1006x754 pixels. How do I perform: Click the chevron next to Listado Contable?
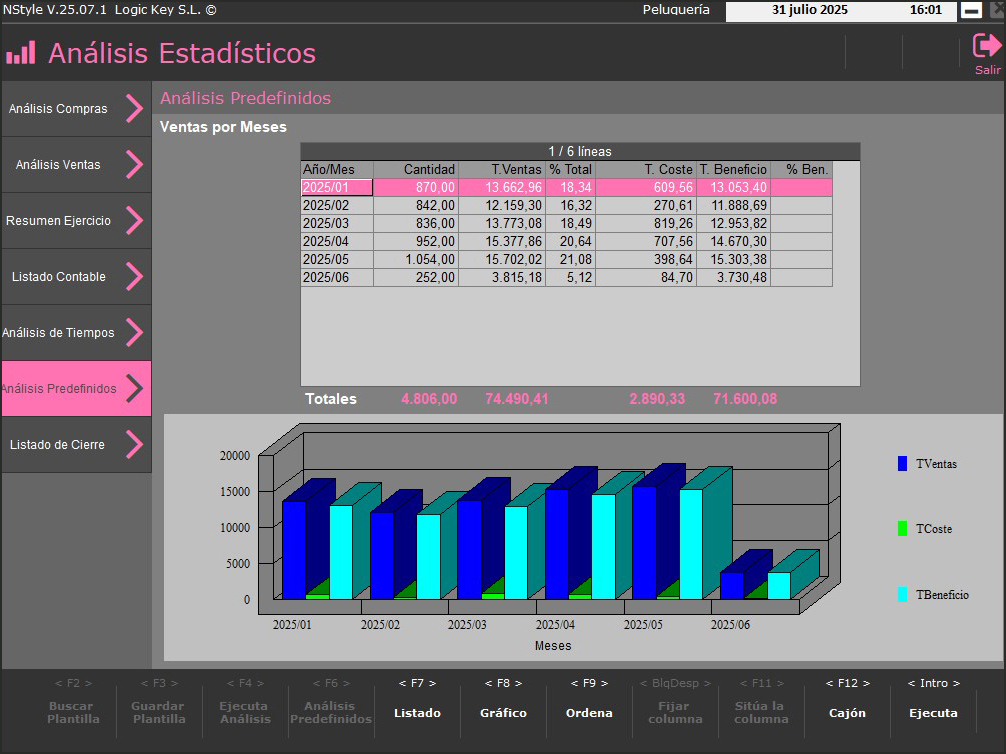[x=134, y=277]
